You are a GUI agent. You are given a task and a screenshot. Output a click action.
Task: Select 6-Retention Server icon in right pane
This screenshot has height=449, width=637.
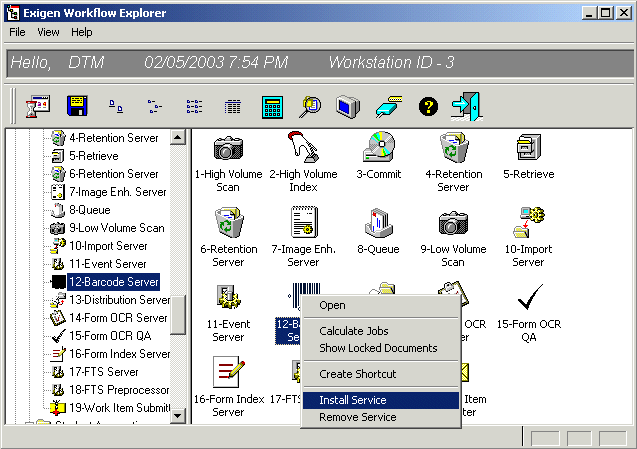click(229, 222)
